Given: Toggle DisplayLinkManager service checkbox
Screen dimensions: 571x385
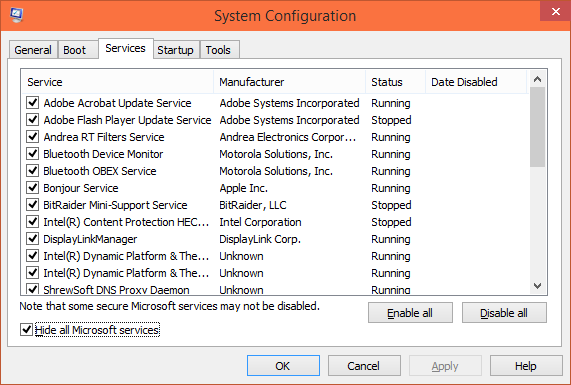Looking at the screenshot, I should click(32, 239).
